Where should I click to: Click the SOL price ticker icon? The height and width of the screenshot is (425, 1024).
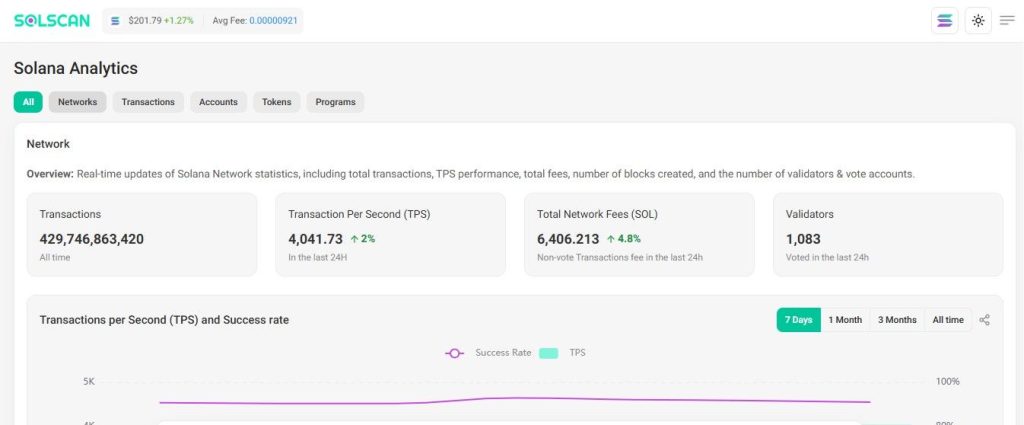(x=115, y=20)
